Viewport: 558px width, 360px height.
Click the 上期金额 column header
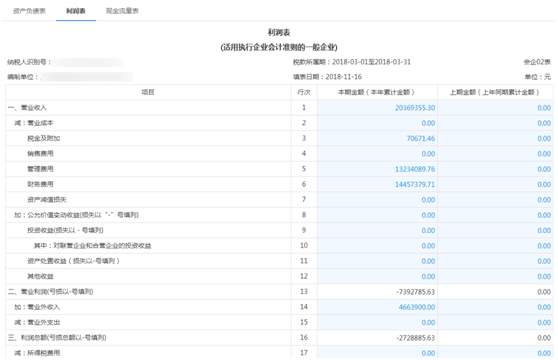tap(494, 92)
